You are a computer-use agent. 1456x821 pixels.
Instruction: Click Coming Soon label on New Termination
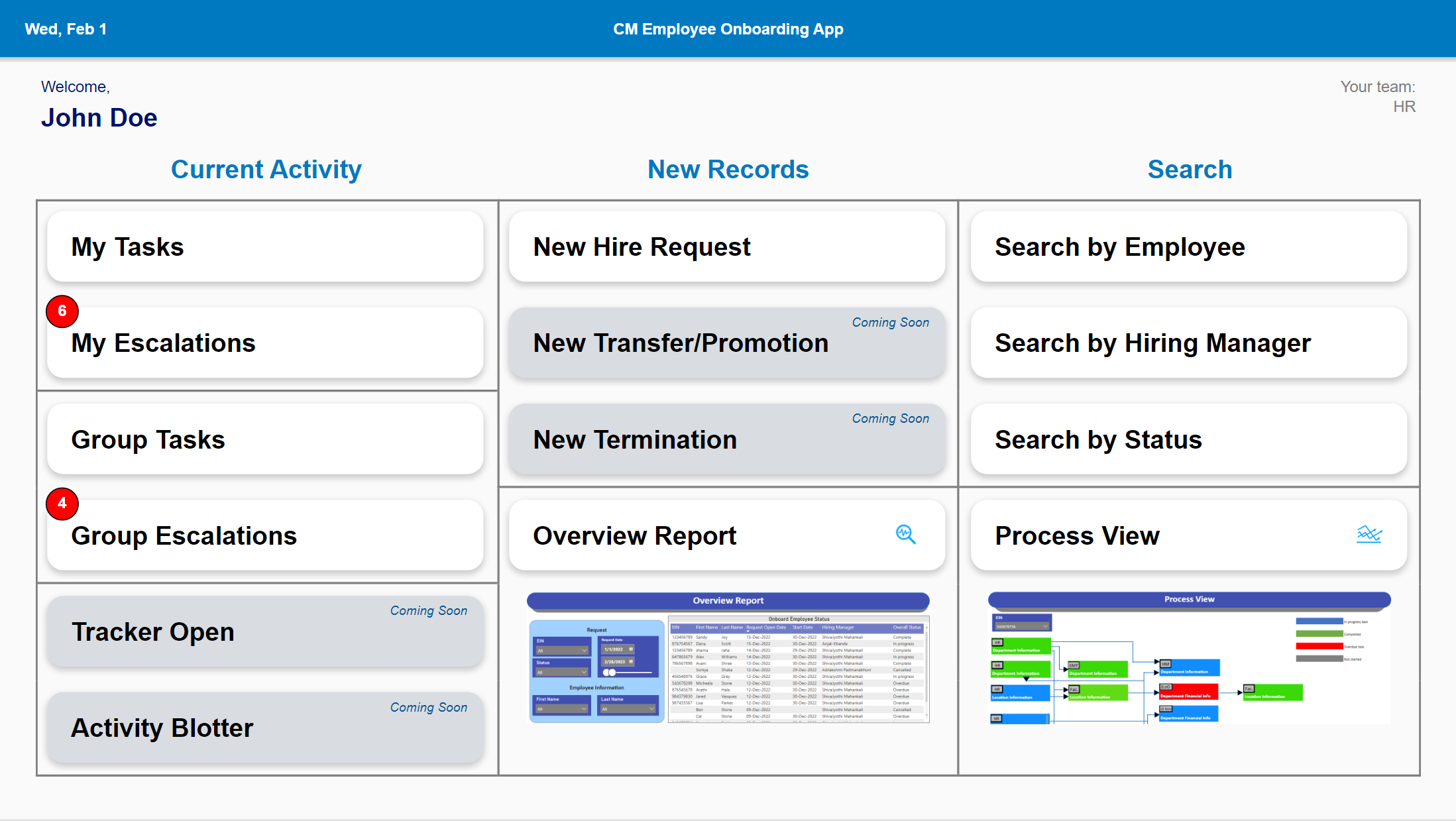(x=891, y=419)
